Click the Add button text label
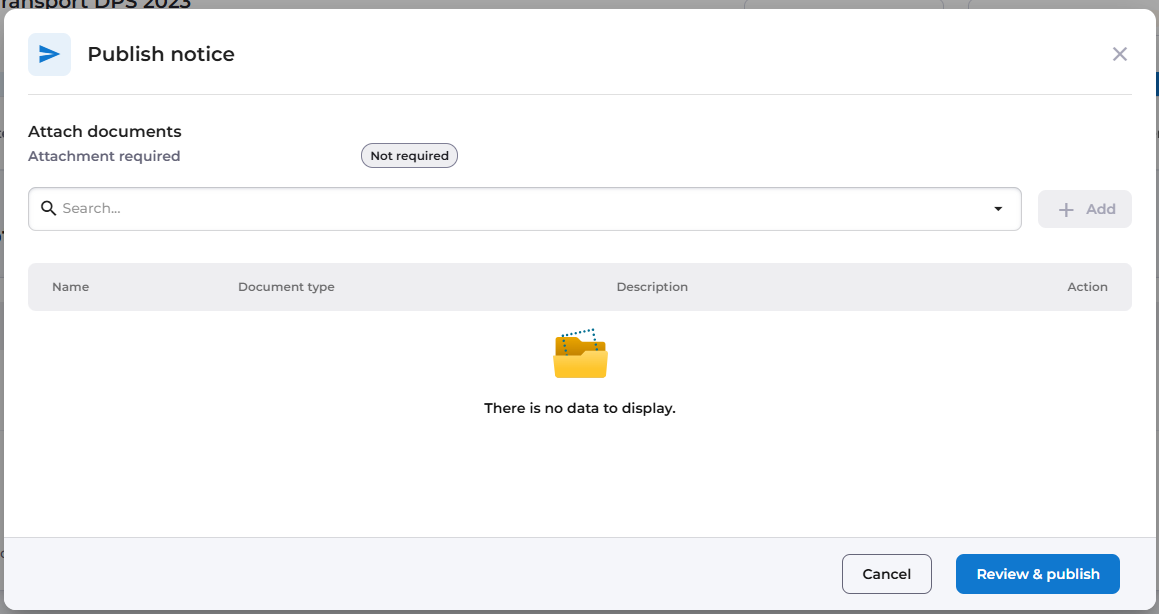 [x=1100, y=209]
